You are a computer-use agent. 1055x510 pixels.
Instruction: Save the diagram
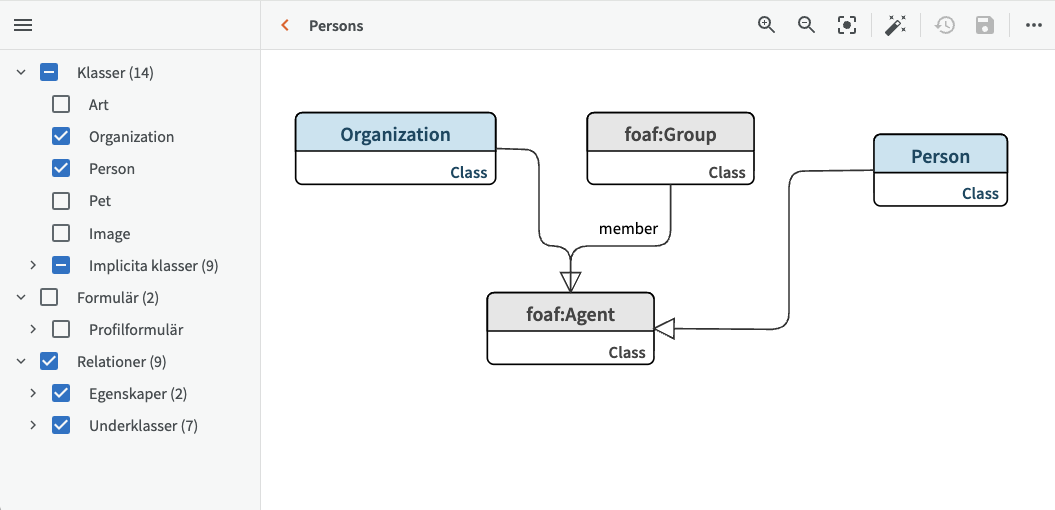tap(985, 25)
